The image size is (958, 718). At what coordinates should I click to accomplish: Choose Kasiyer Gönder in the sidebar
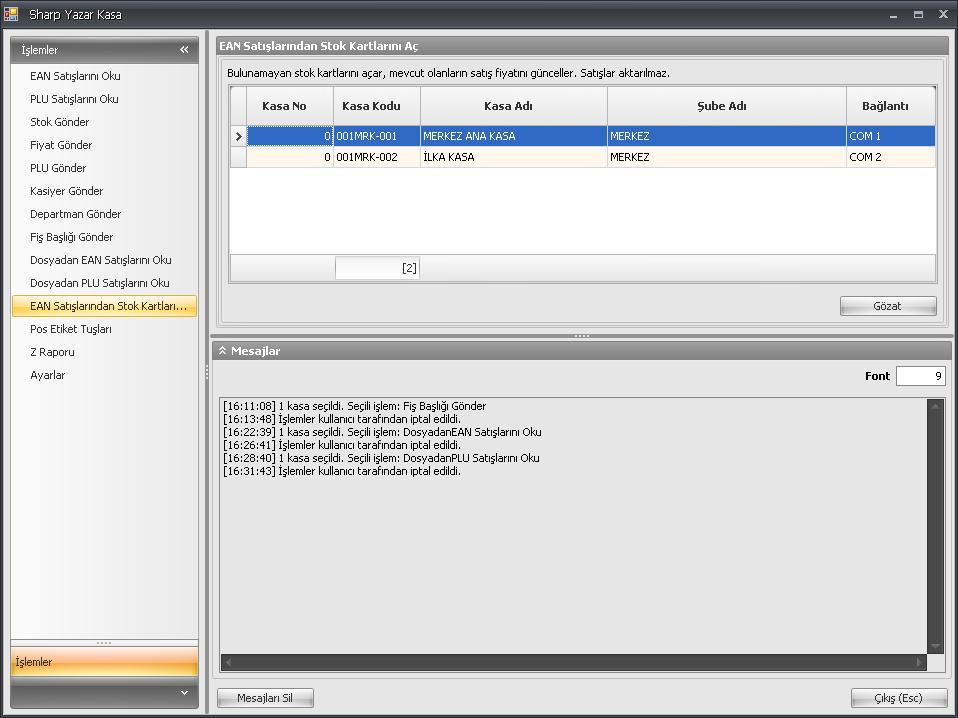coord(67,191)
